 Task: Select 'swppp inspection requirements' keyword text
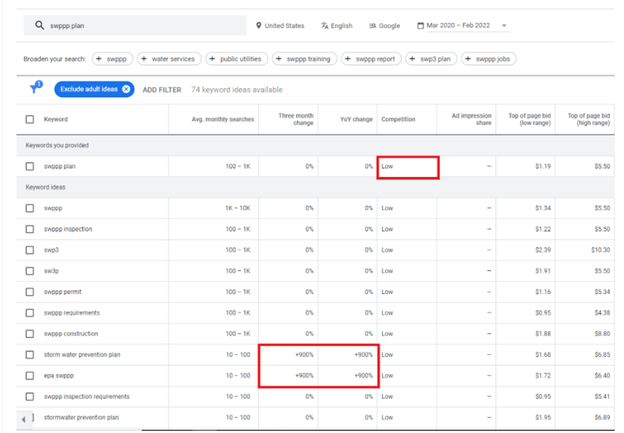(x=87, y=396)
